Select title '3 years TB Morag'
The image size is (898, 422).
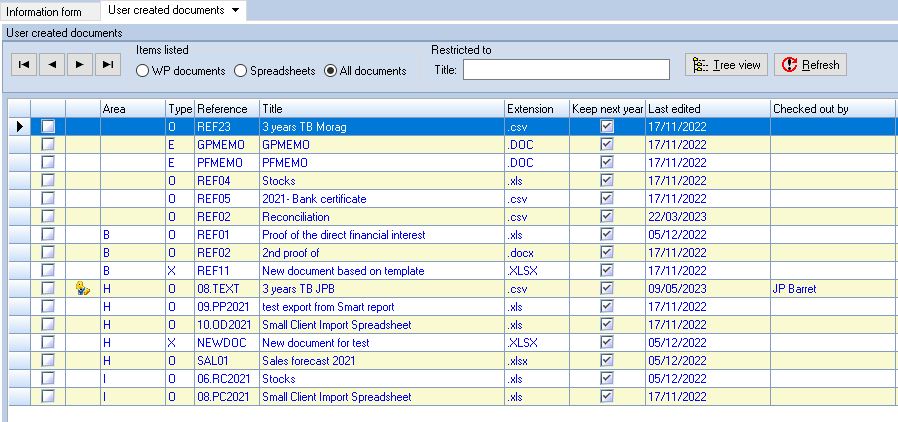coord(304,127)
